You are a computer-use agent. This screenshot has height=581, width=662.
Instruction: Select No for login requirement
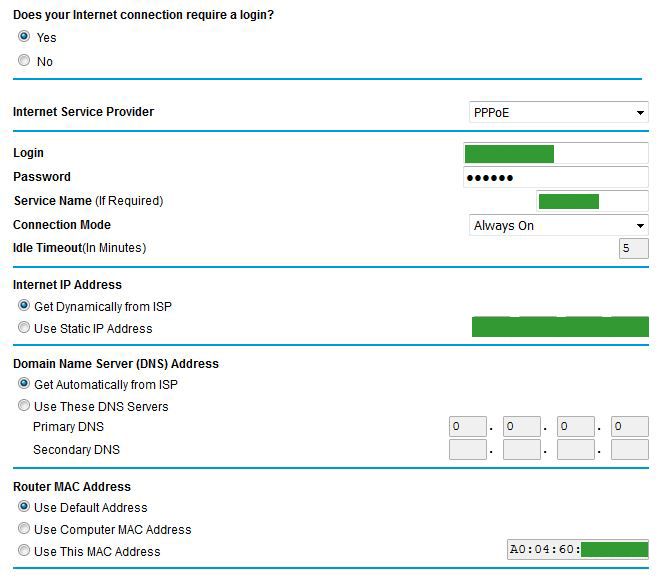pos(24,61)
